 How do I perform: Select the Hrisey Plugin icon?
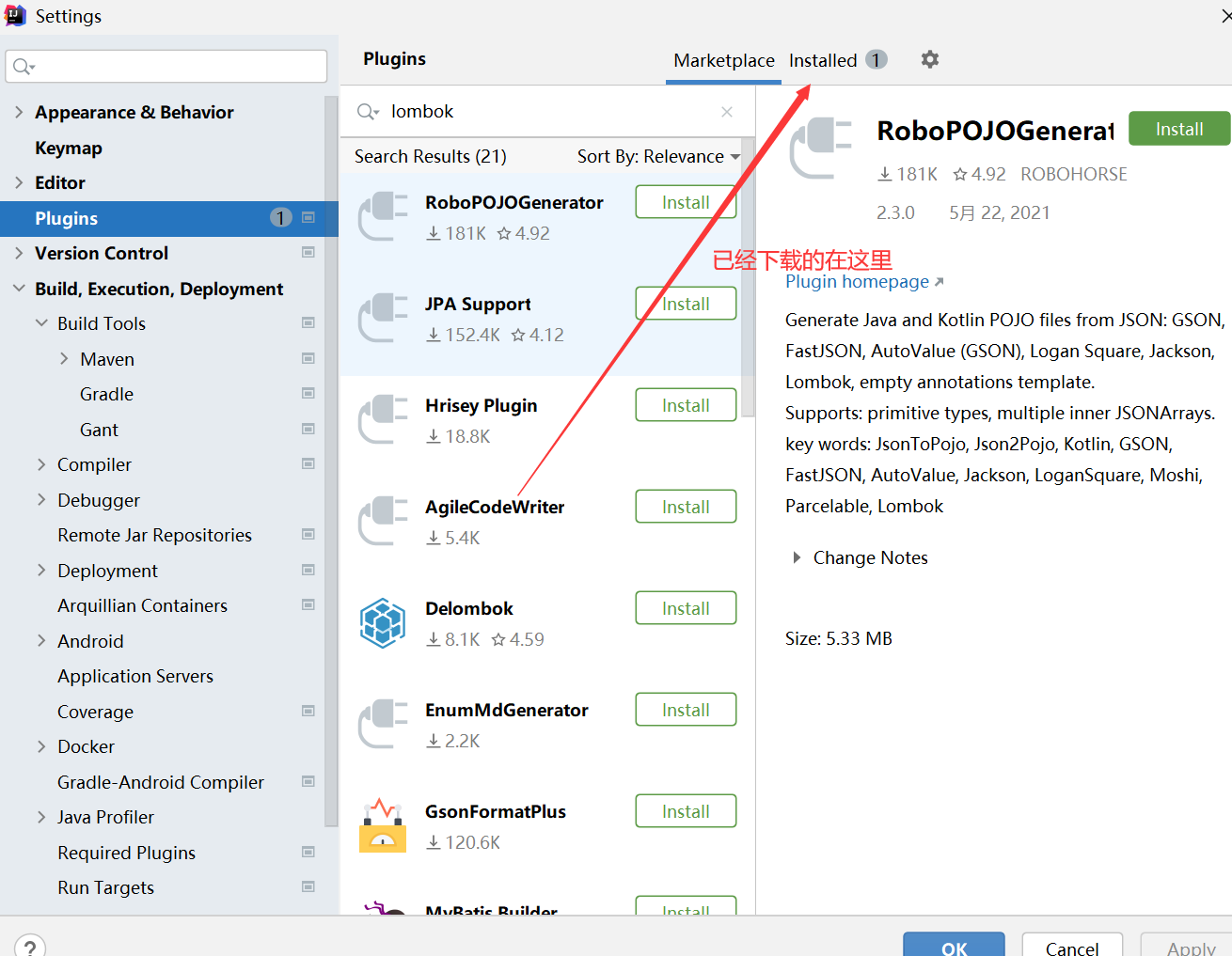click(383, 419)
